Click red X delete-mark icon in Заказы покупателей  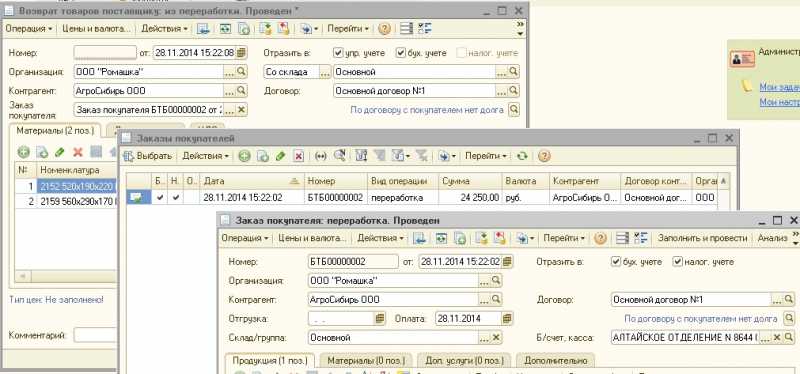coord(299,156)
